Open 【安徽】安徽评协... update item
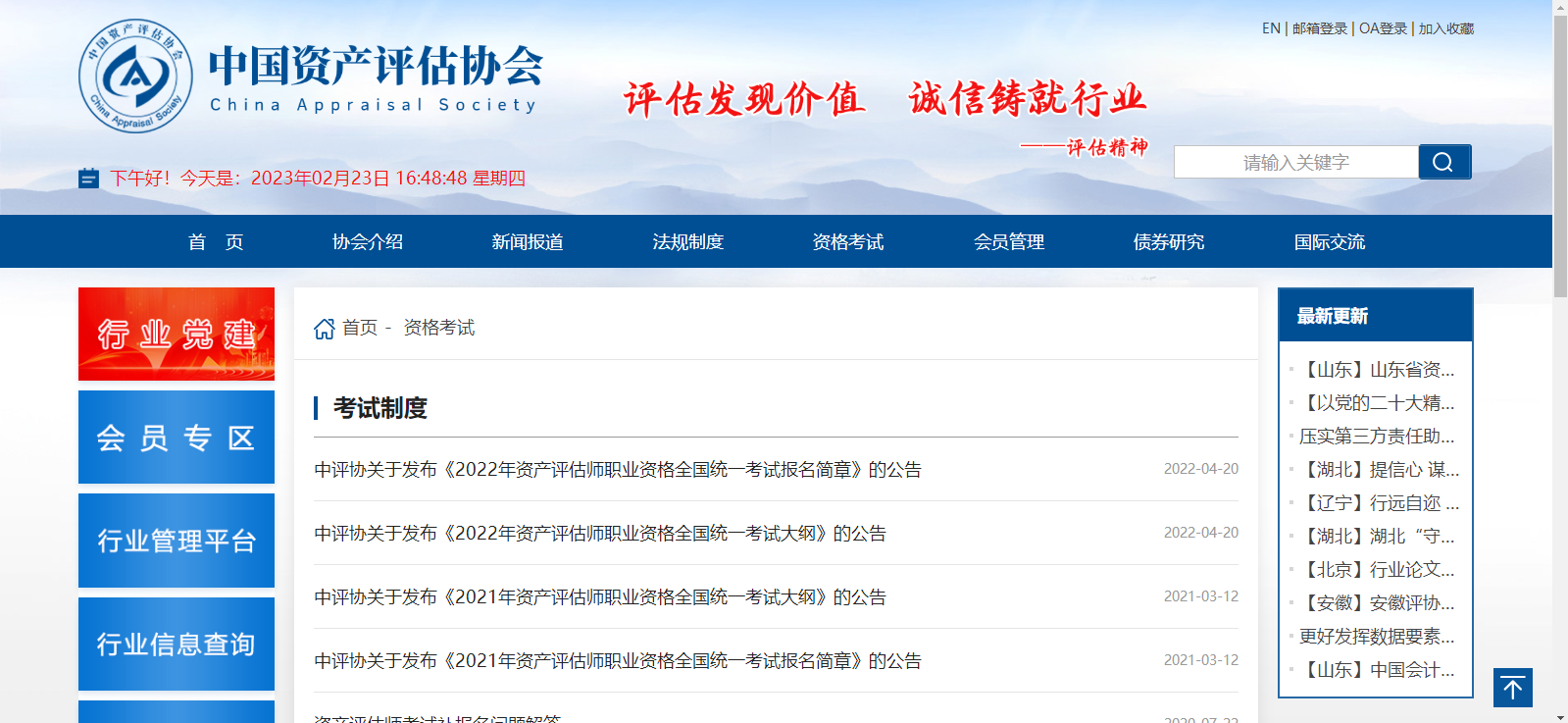The height and width of the screenshot is (723, 1568). point(1377,603)
